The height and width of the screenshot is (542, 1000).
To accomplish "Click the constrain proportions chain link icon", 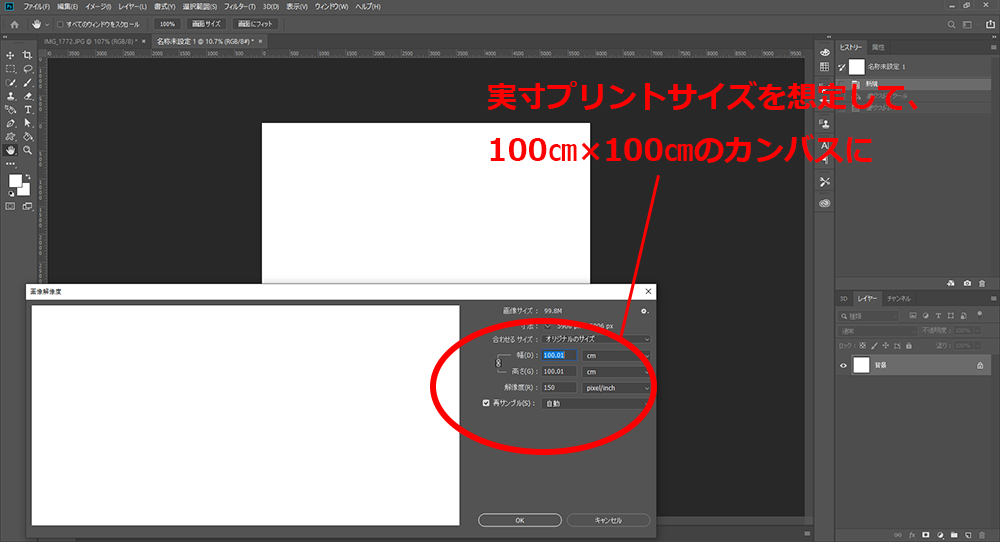I will pos(499,363).
